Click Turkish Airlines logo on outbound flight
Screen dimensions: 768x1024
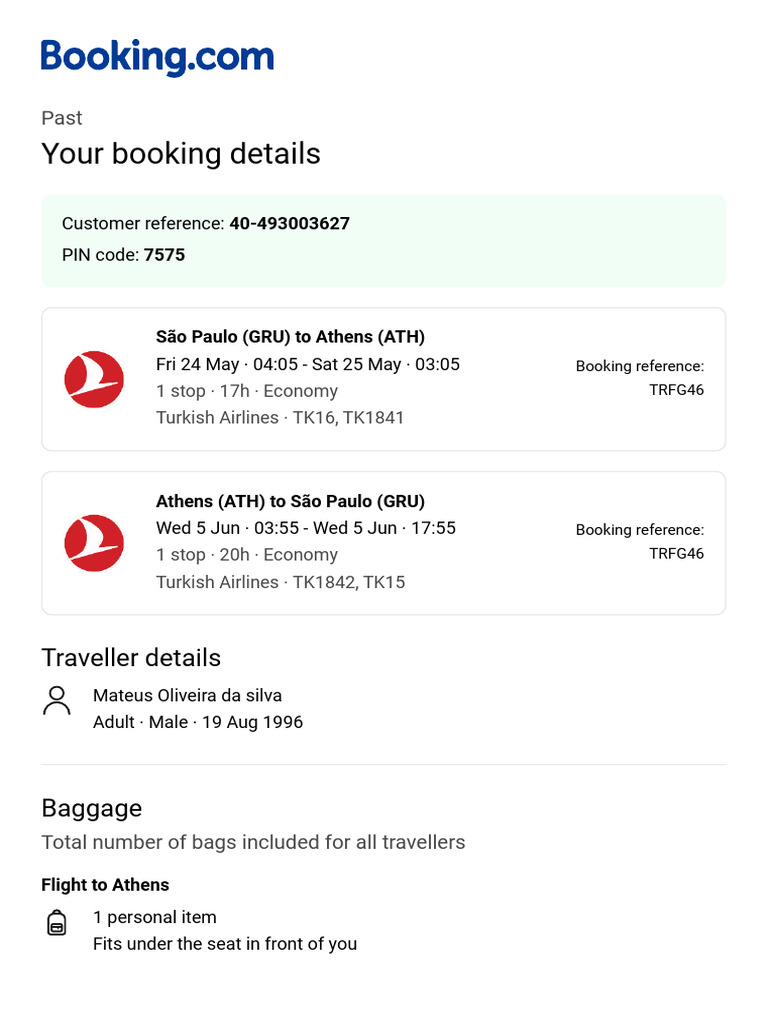tap(94, 380)
